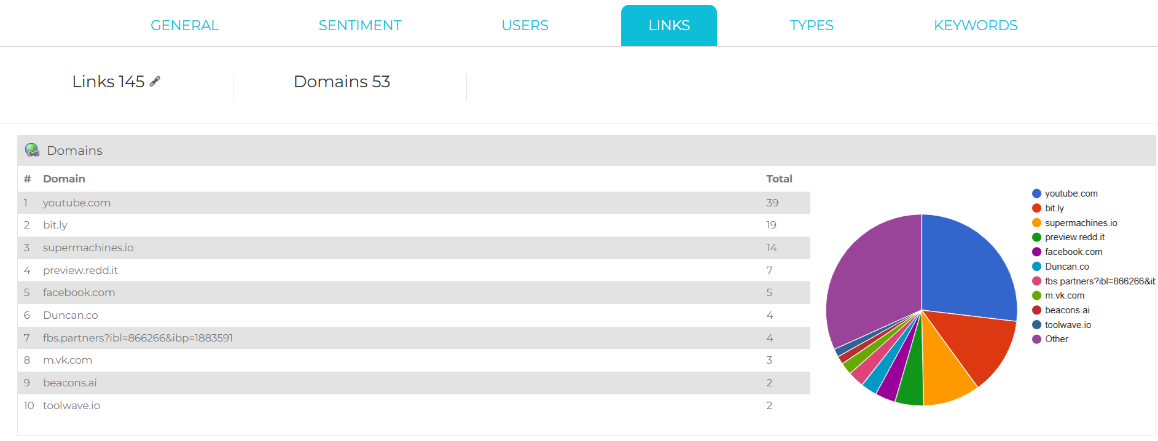Open the KEYWORDS tab

(976, 25)
